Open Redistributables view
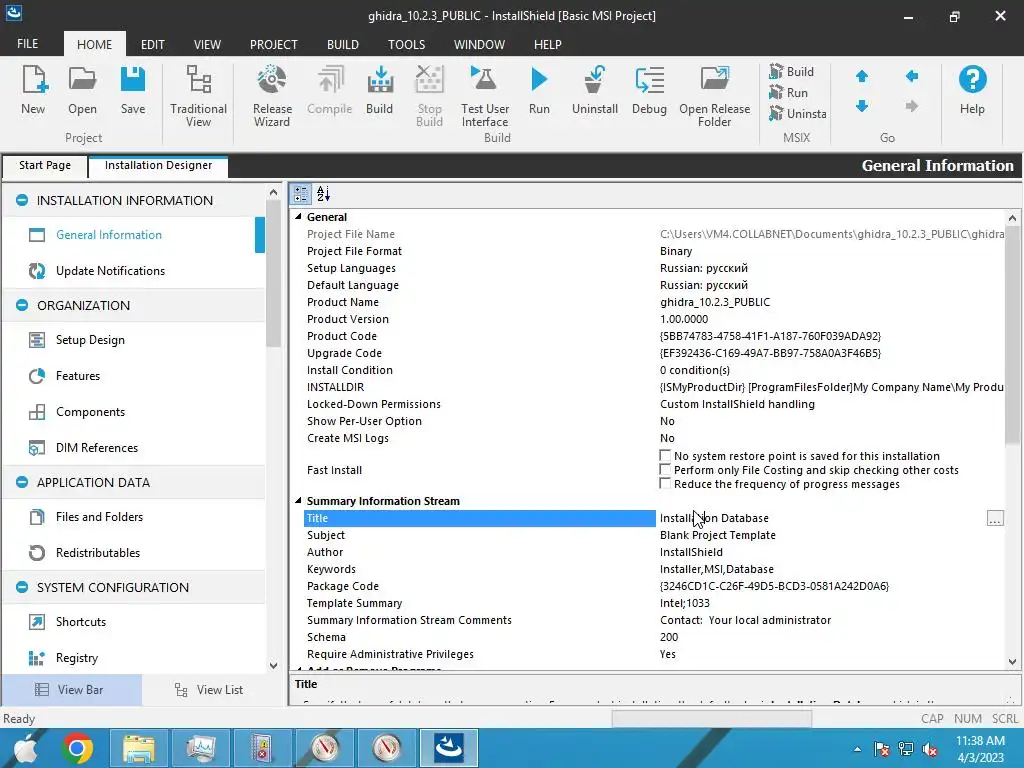This screenshot has width=1024, height=768. pos(98,552)
